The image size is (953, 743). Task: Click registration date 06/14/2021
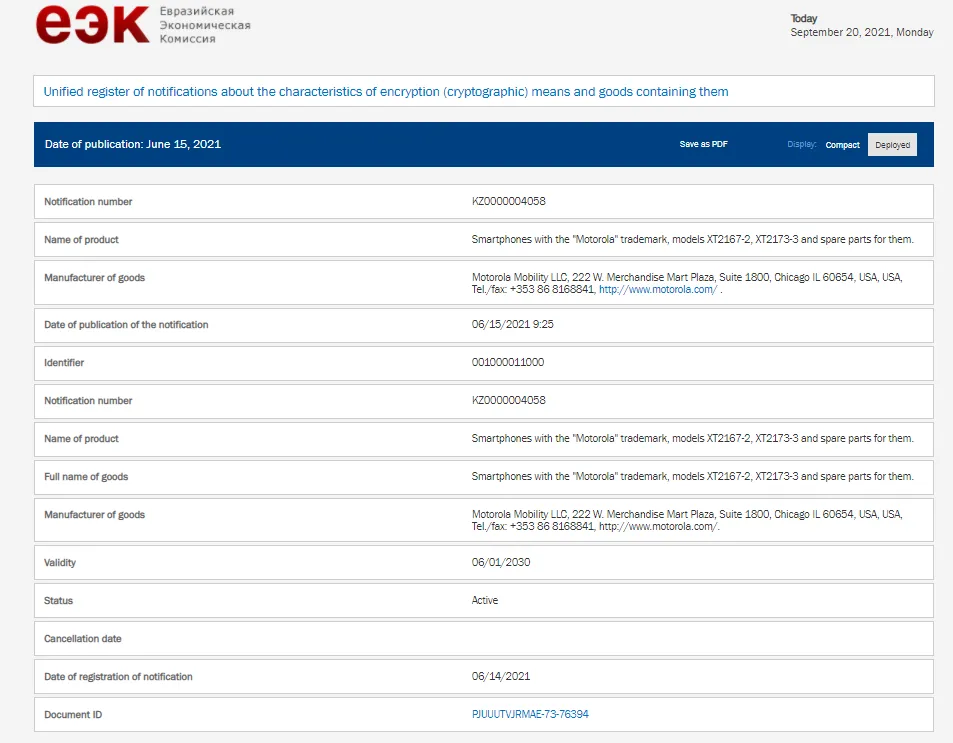(x=501, y=676)
